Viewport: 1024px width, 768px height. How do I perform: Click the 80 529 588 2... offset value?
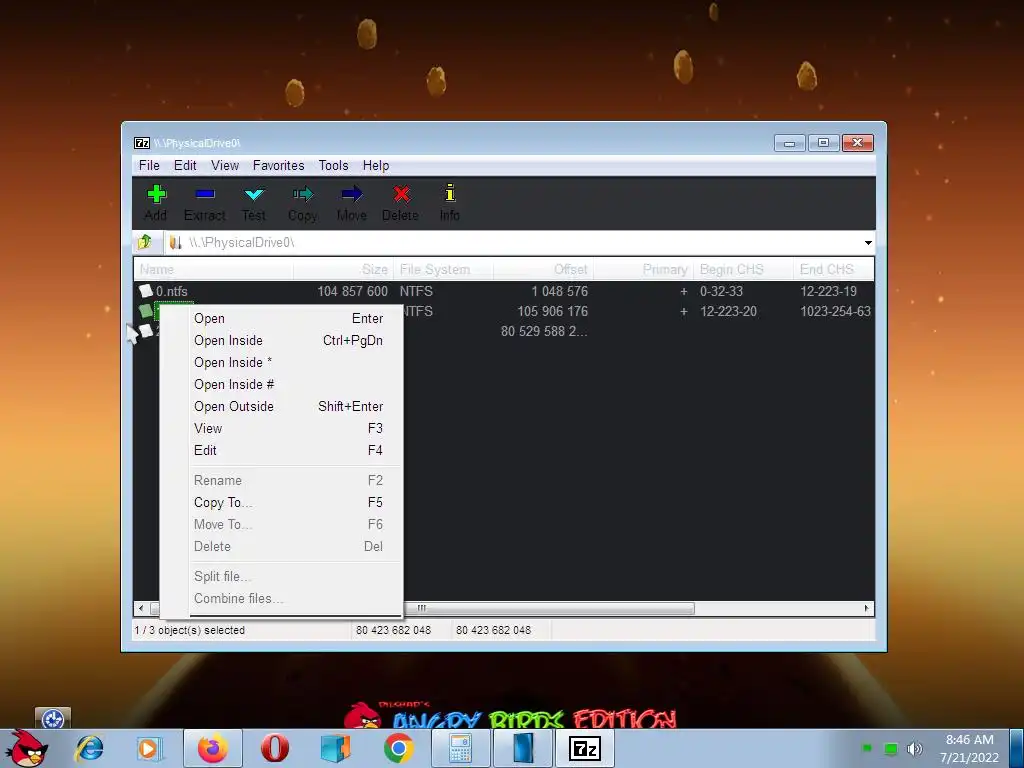pos(544,332)
